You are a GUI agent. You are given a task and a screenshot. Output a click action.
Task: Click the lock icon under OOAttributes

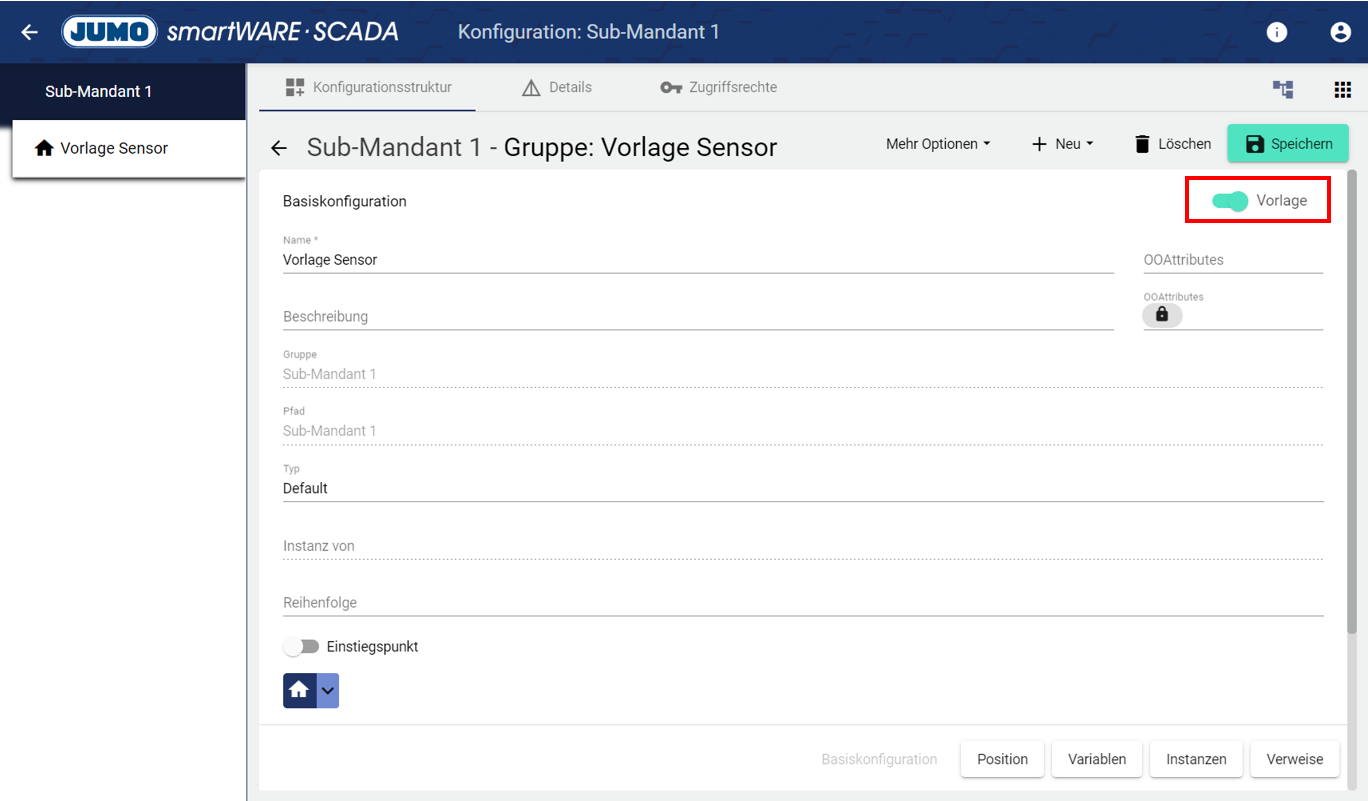pyautogui.click(x=1162, y=314)
